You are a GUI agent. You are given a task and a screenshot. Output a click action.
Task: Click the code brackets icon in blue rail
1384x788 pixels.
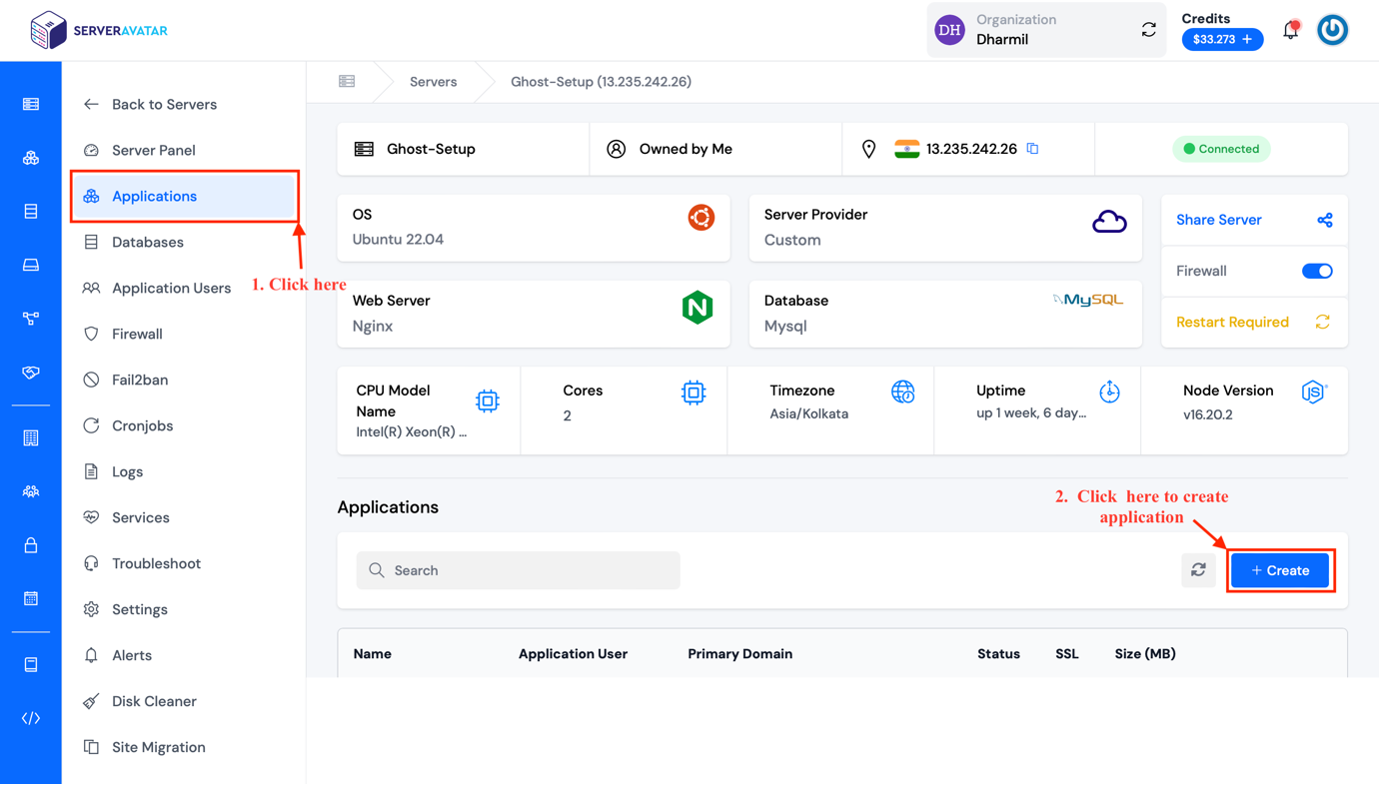pos(31,719)
